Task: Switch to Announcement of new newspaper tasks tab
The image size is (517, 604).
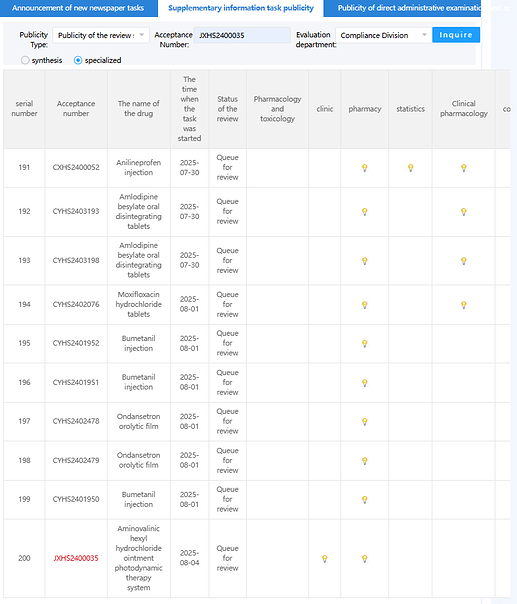Action: tap(78, 8)
